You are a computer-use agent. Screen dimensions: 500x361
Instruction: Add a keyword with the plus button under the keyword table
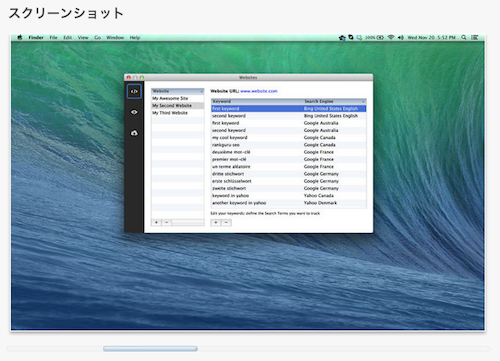click(x=216, y=222)
